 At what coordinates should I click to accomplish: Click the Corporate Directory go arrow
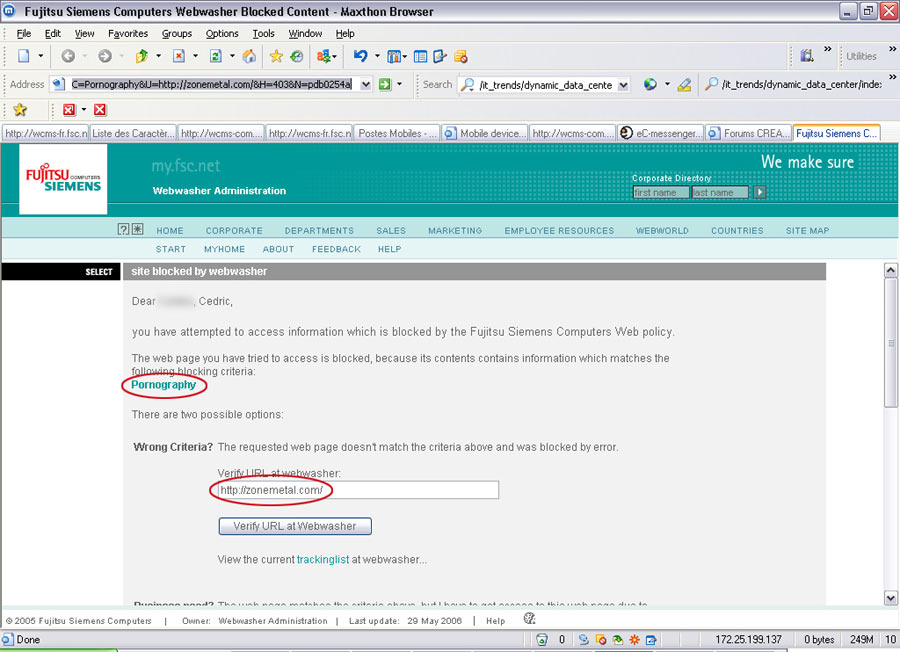(x=759, y=192)
